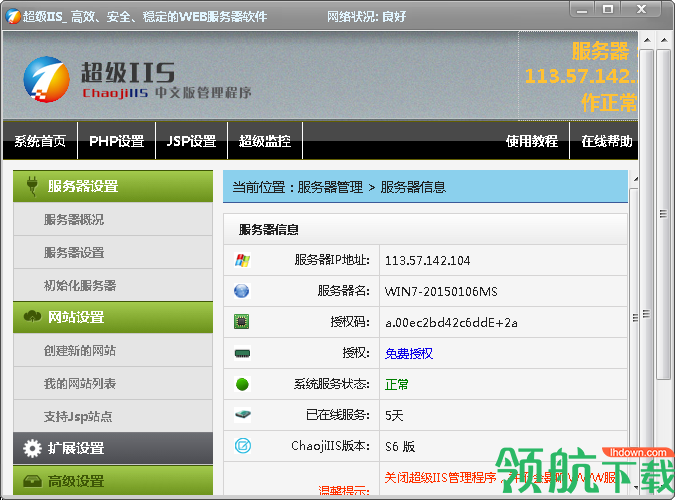The image size is (675, 500).
Task: Click the gear icon beside 扩展设置
Action: coord(32,448)
